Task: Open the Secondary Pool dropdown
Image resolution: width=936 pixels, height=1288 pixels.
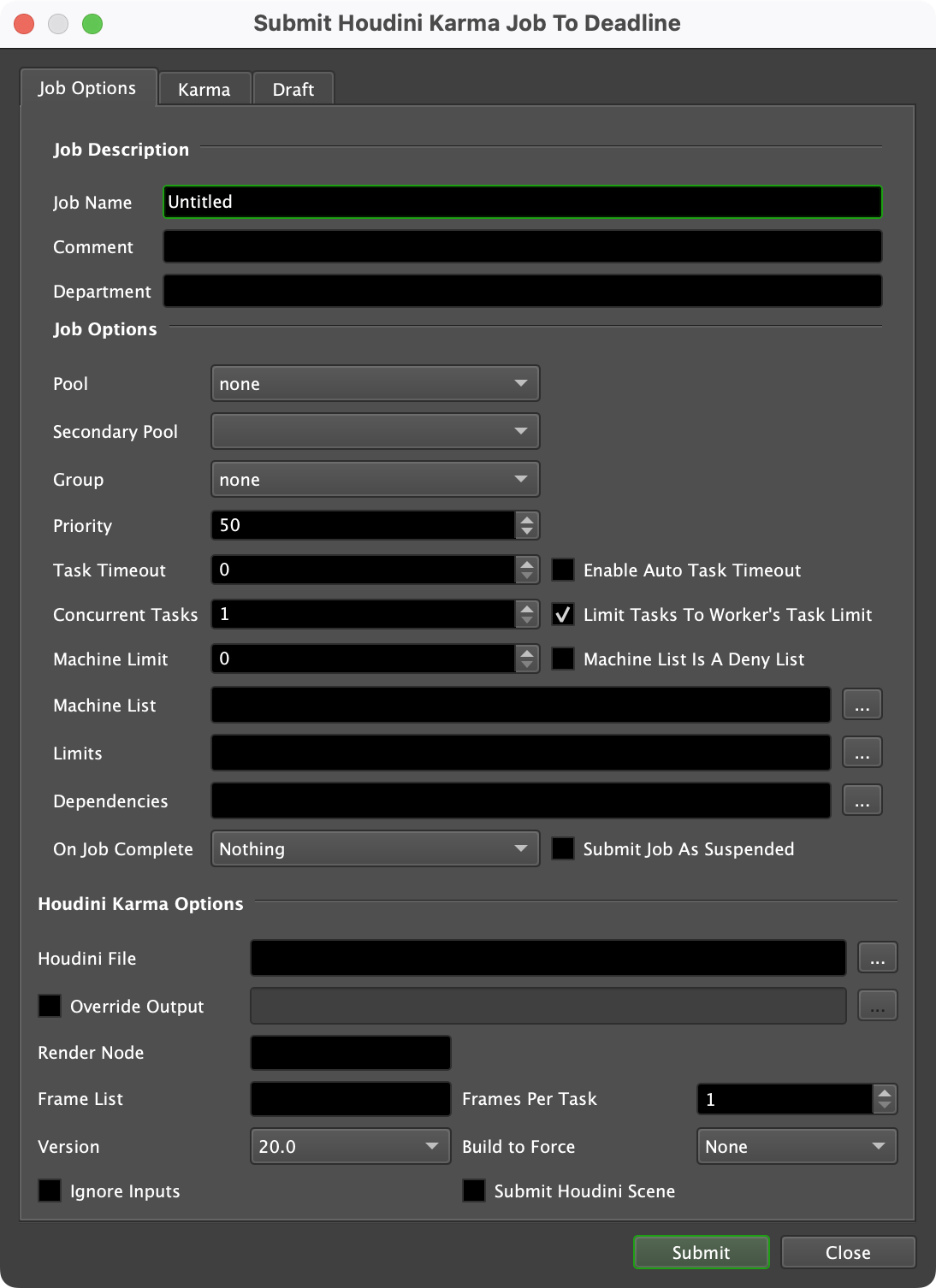Action: [x=375, y=431]
